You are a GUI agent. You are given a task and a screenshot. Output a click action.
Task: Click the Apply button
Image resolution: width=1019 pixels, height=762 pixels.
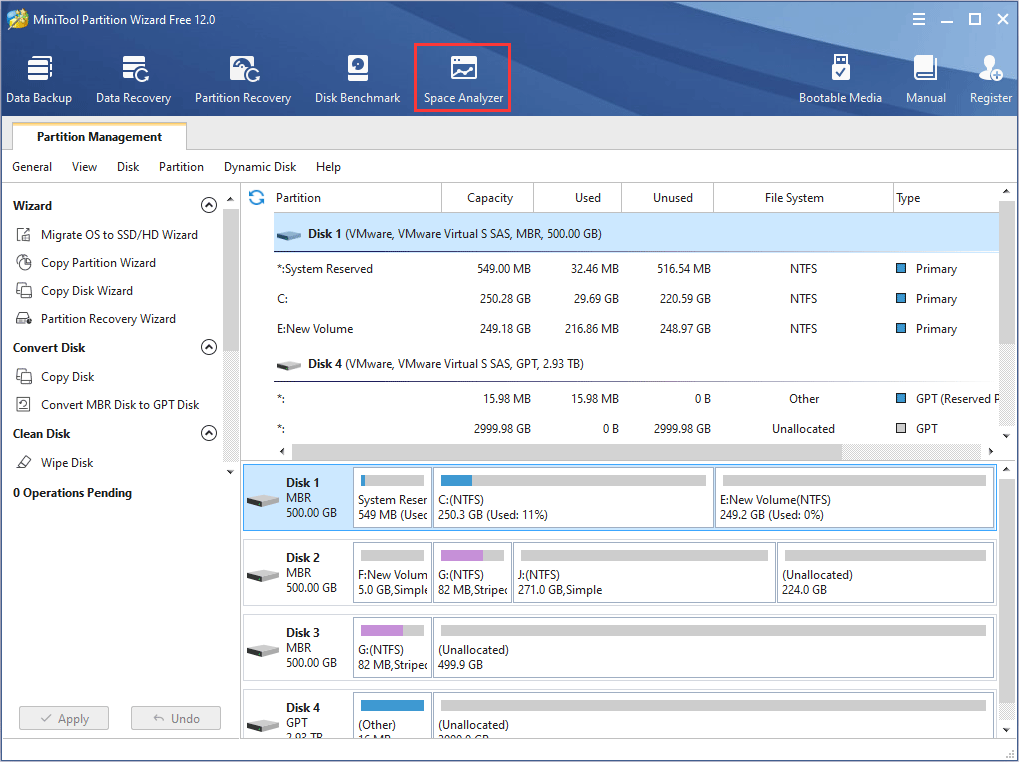[64, 718]
